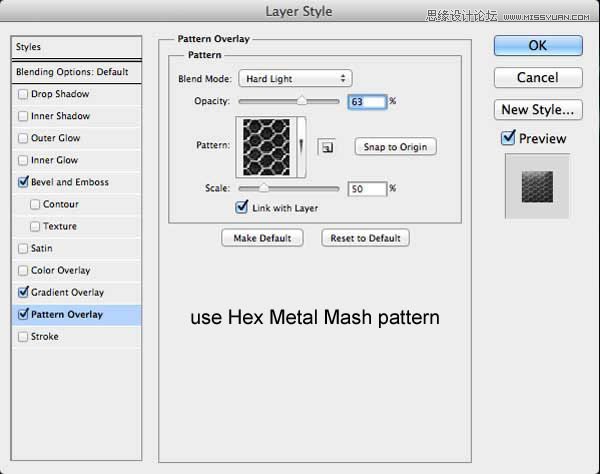
Task: Open the Gradient Overlay settings label
Action: click(x=67, y=293)
